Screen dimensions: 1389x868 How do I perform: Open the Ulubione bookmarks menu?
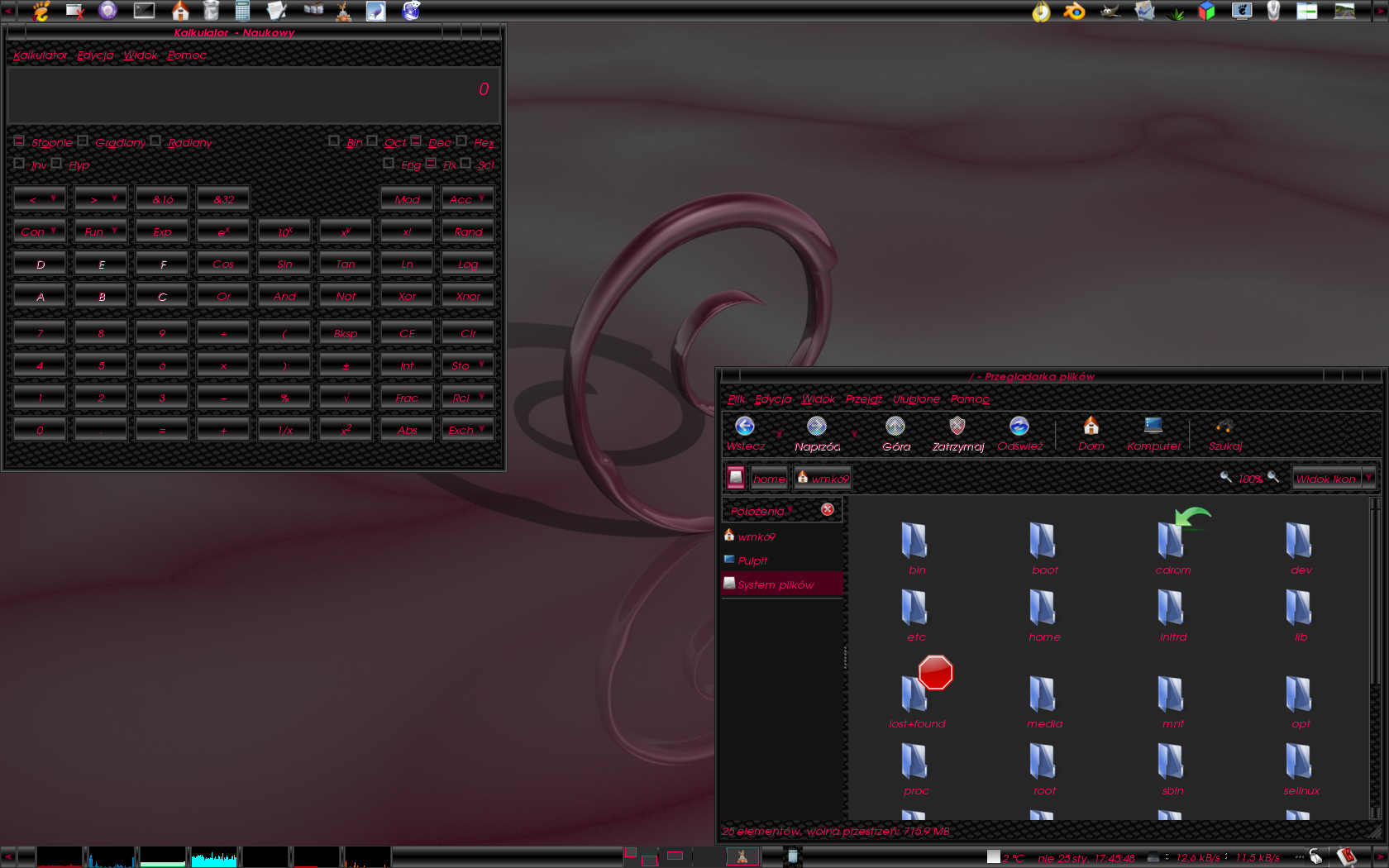click(x=916, y=399)
